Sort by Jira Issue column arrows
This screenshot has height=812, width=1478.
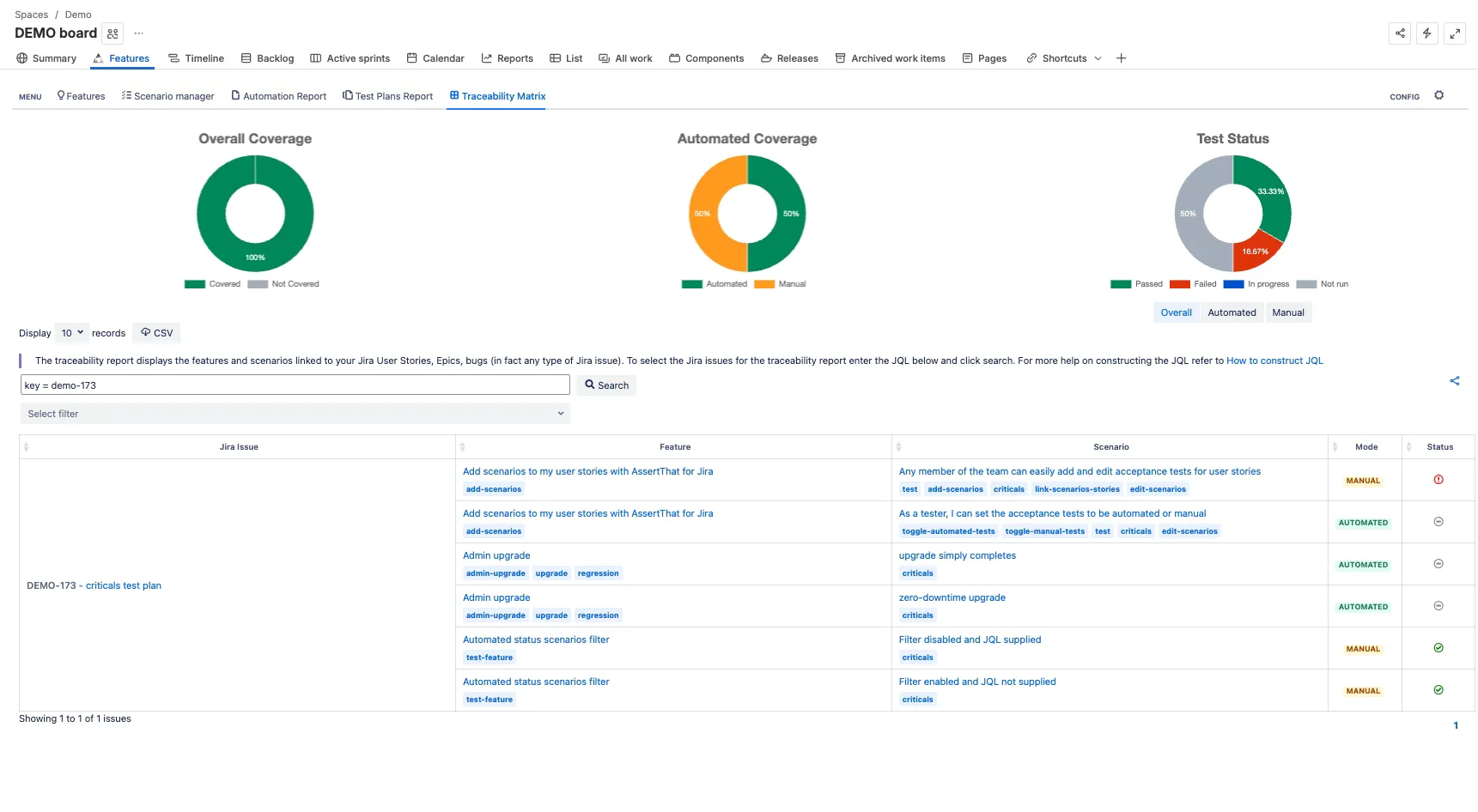(26, 447)
